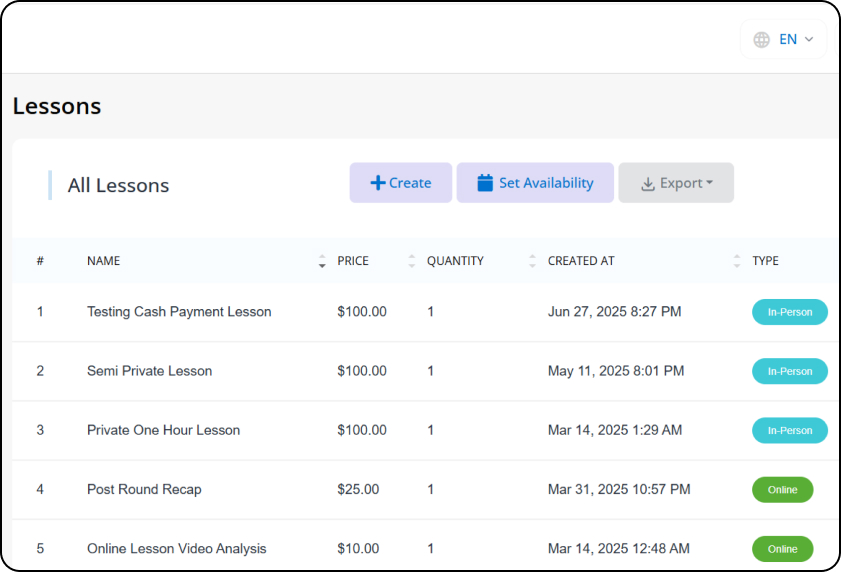Sort by Quantity column arrows
The width and height of the screenshot is (841, 572).
tap(532, 261)
